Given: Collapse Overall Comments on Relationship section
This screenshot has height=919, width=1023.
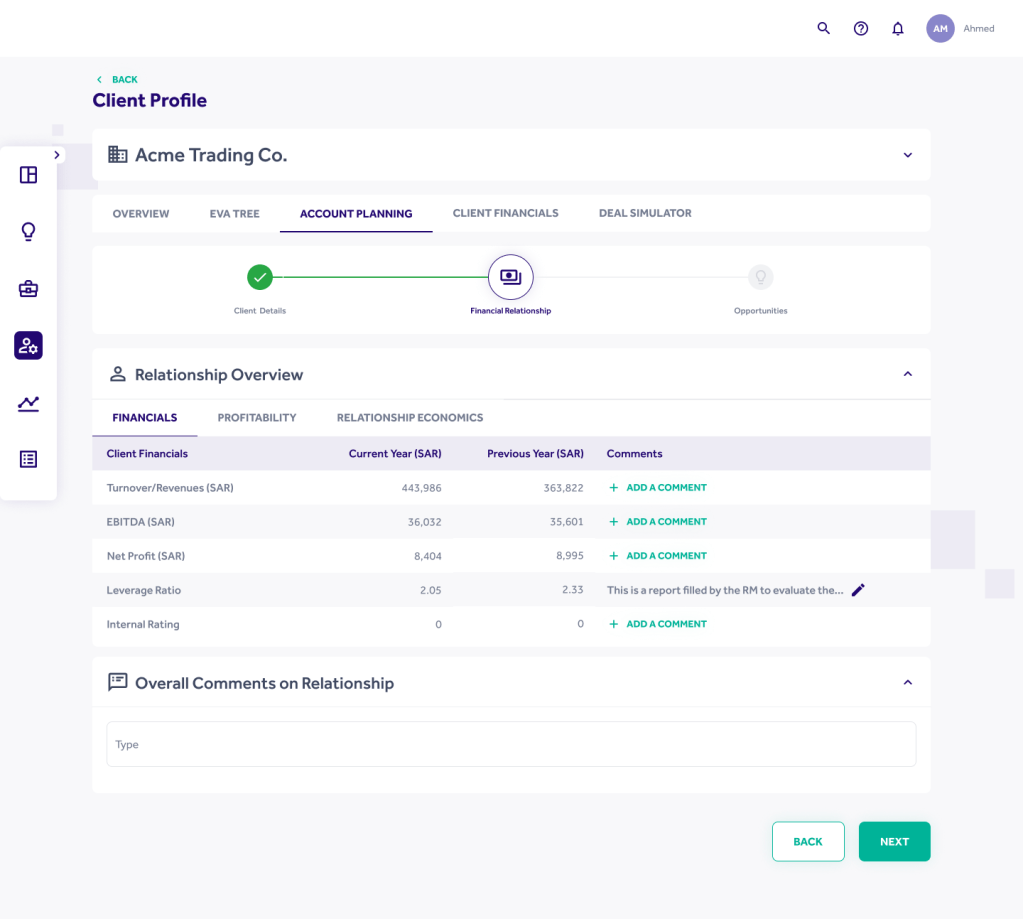Looking at the screenshot, I should (907, 683).
